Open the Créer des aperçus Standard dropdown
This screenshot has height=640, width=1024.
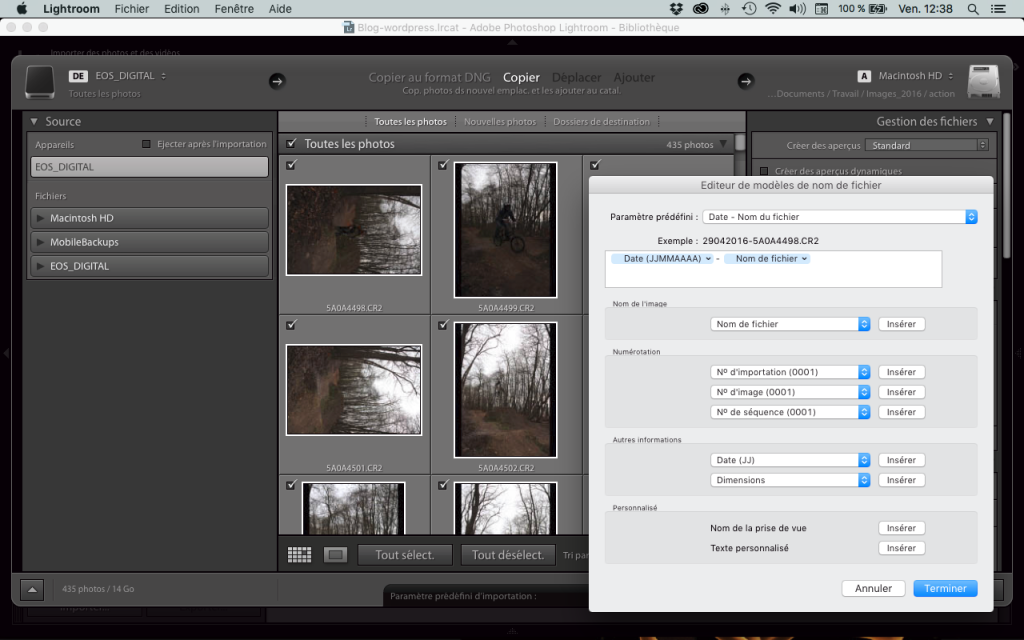(927, 145)
